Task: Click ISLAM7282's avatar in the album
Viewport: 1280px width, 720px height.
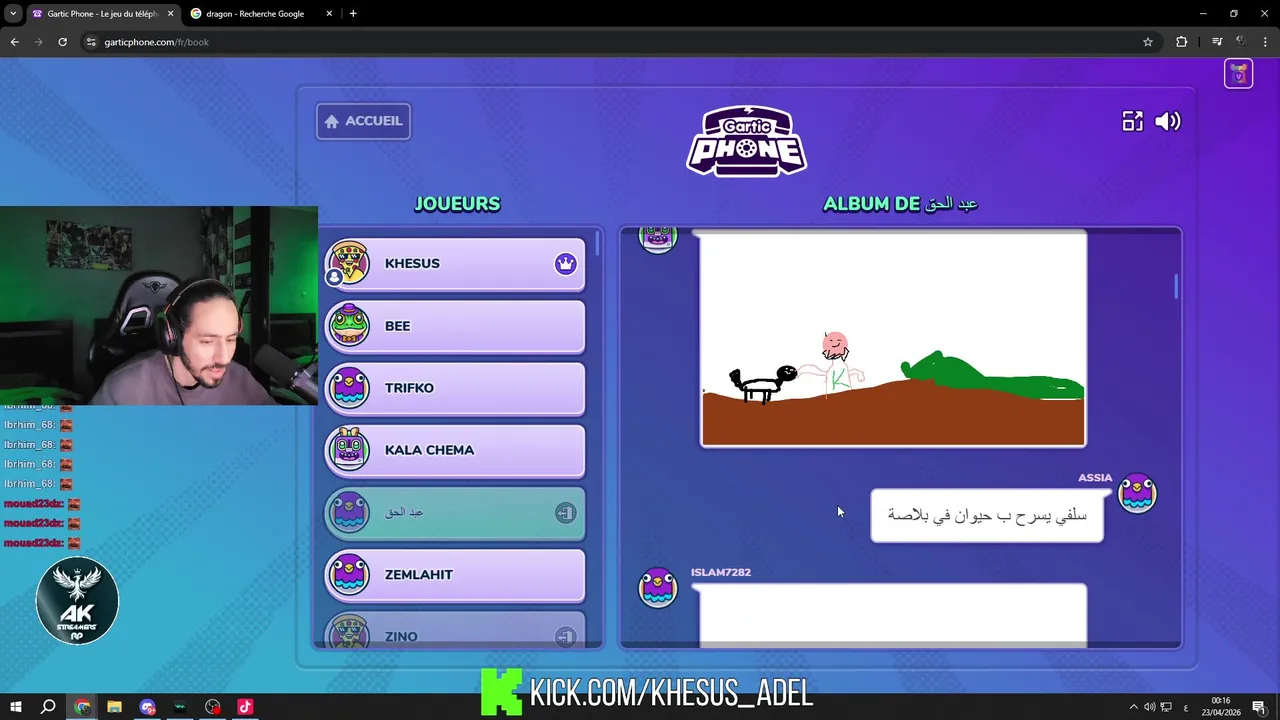Action: [x=658, y=587]
